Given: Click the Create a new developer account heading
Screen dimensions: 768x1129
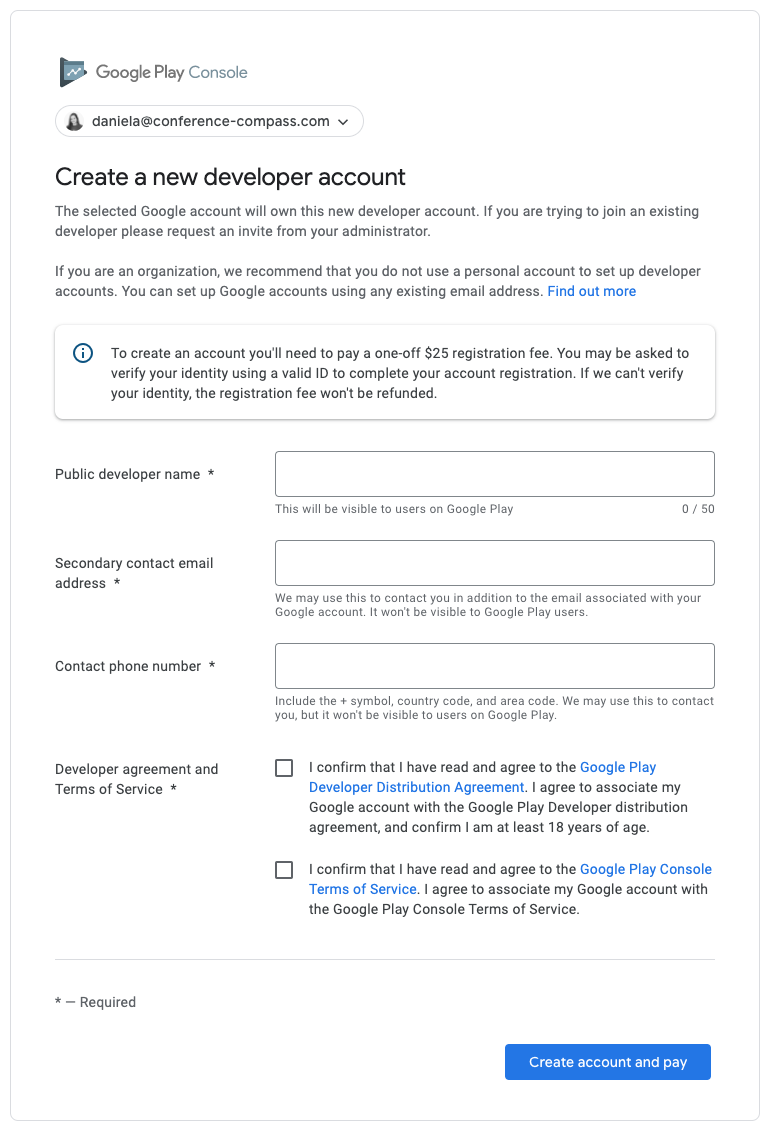Looking at the screenshot, I should click(x=230, y=177).
